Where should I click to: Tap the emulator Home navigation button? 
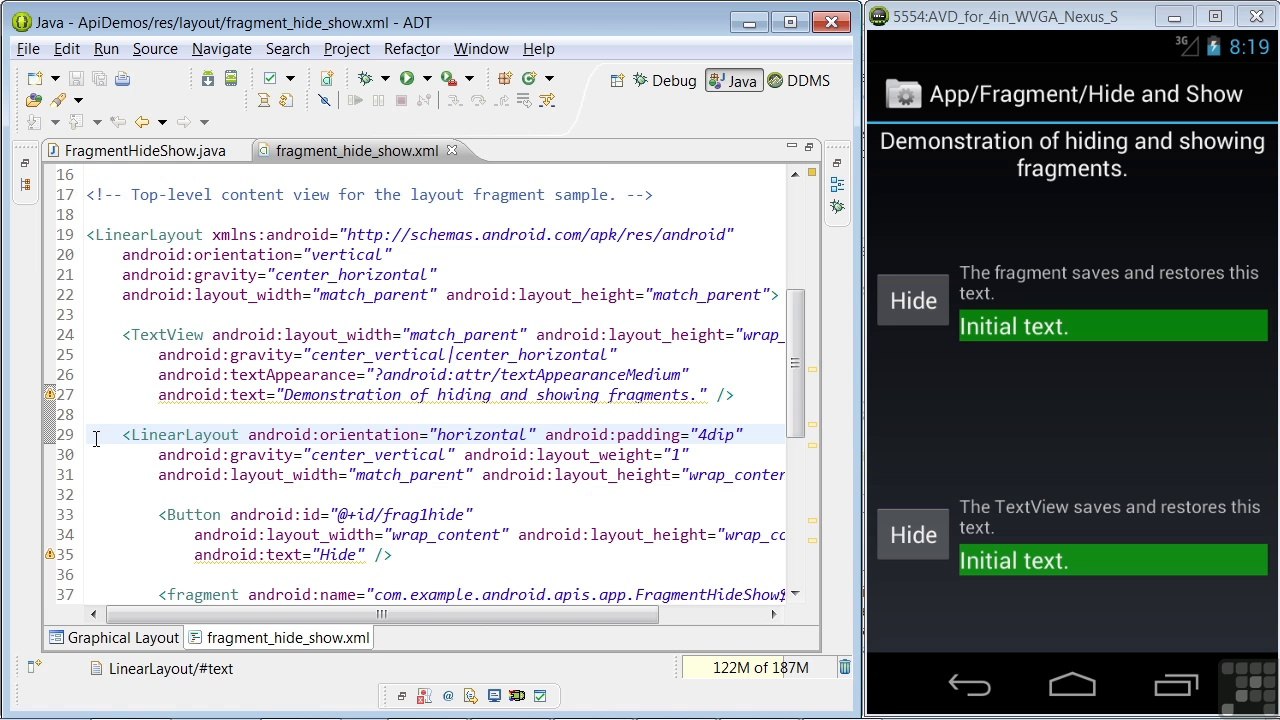pos(1072,685)
